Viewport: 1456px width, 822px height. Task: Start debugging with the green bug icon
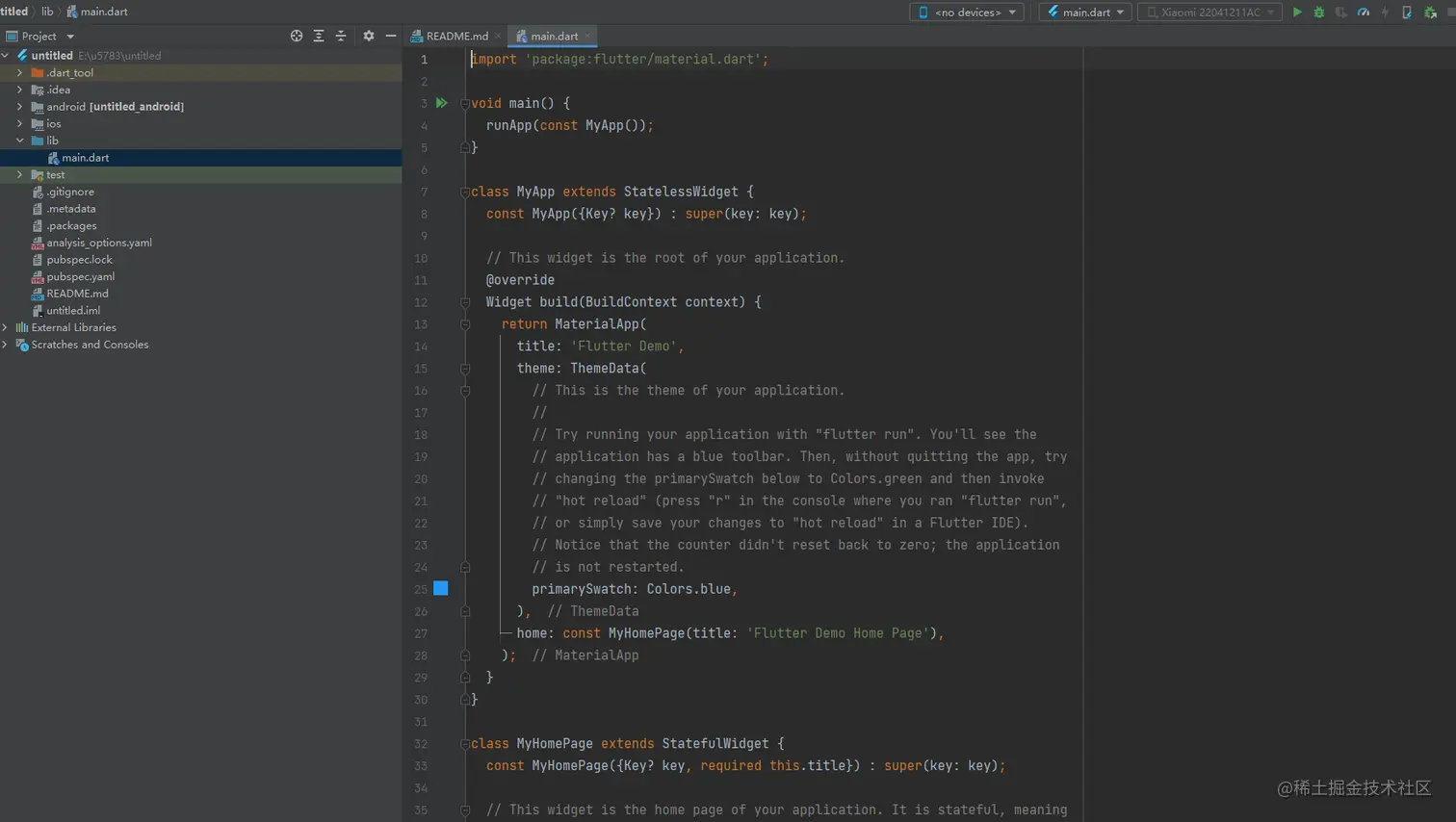click(1319, 13)
